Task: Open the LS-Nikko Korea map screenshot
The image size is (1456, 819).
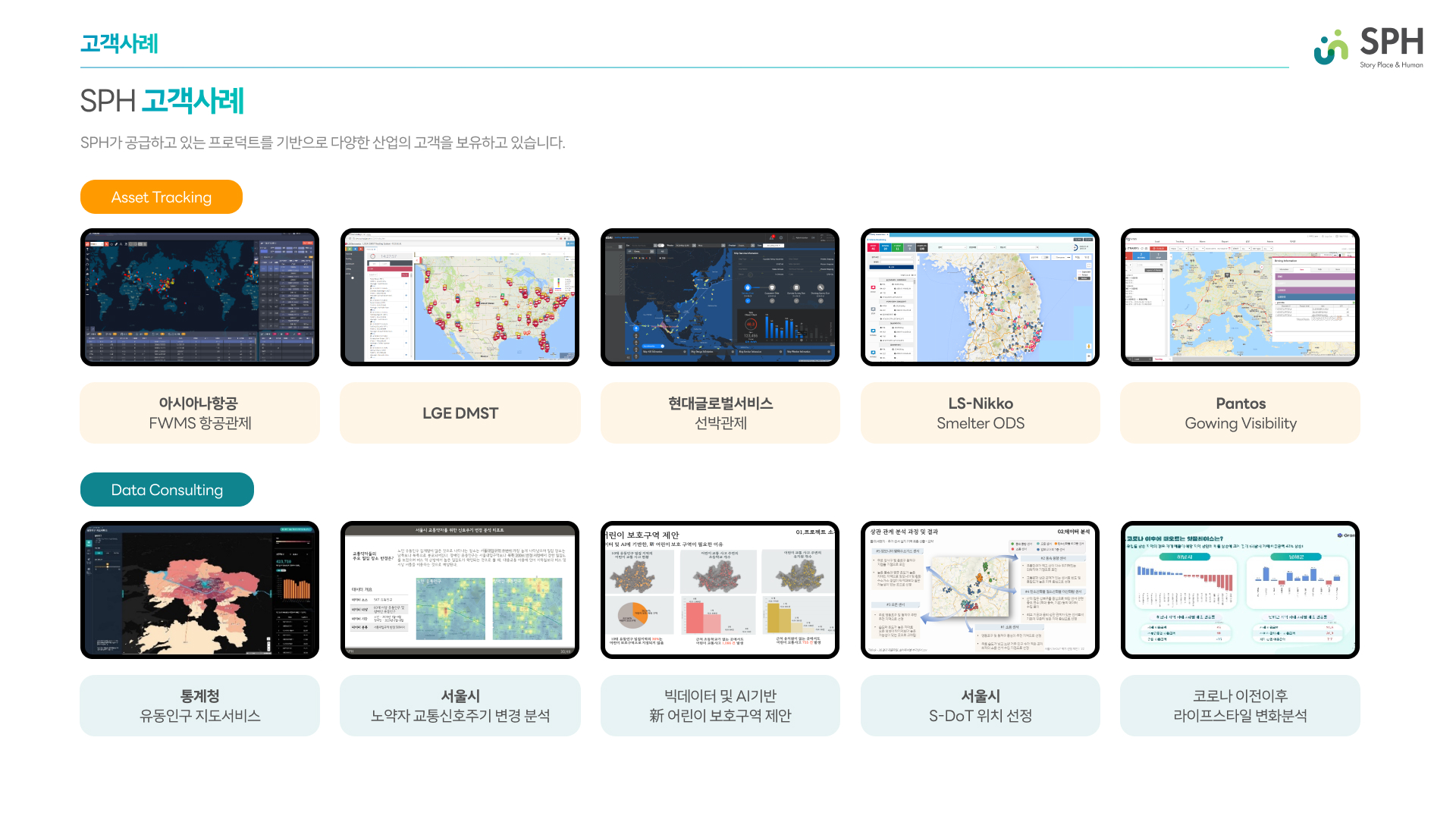Action: (980, 297)
